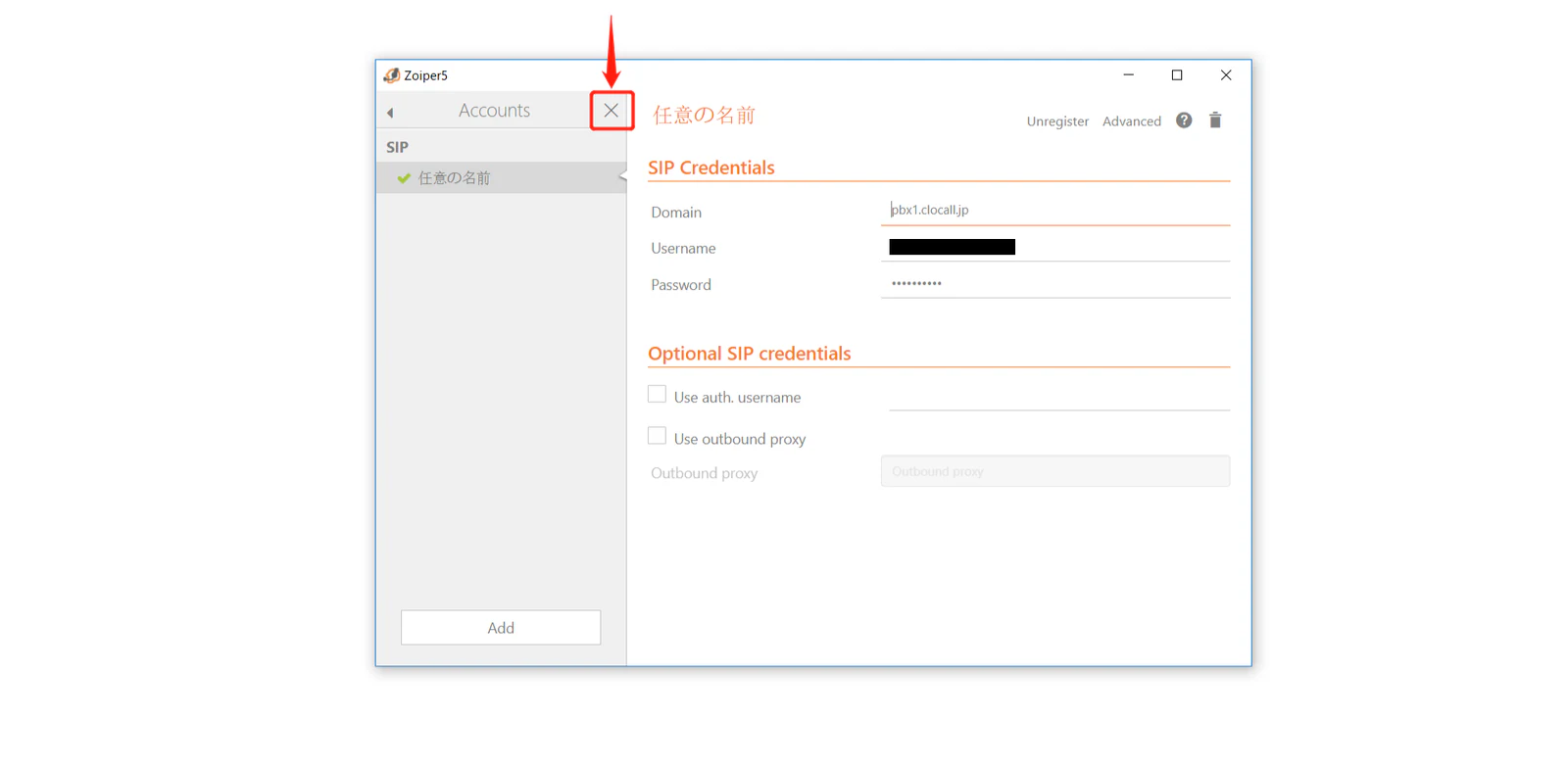Click the green checkmark of the SIP account
Image resolution: width=1568 pixels, height=768 pixels.
point(404,178)
